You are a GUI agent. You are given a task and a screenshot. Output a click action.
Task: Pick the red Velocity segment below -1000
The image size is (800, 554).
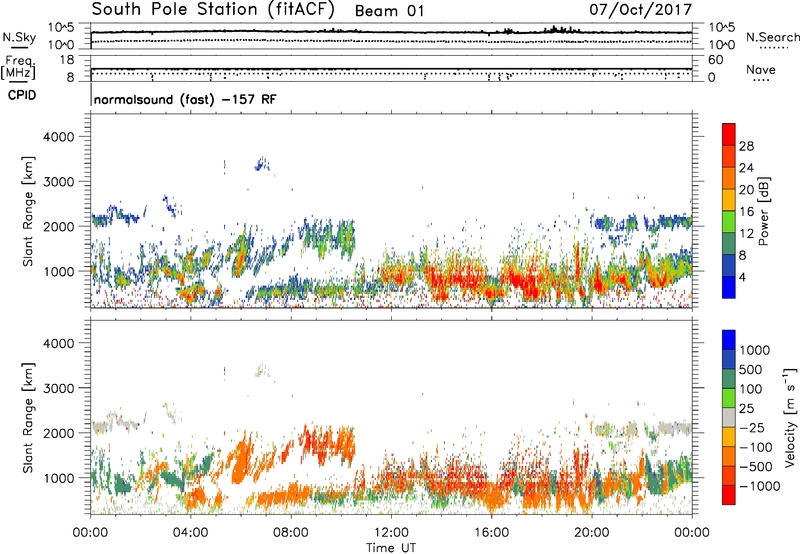729,495
